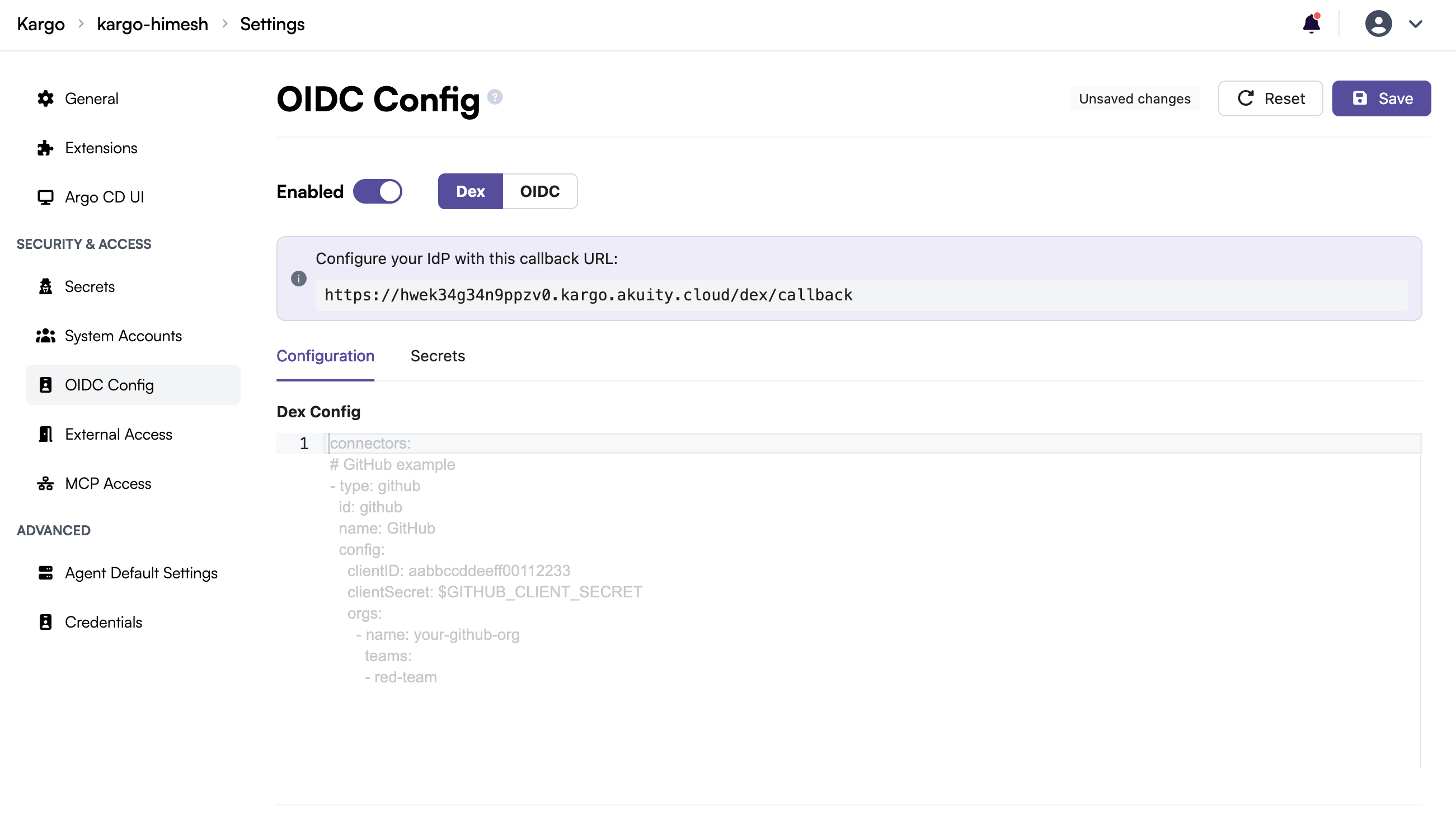Screen dimensions: 1456x839
Task: Click line number 1 in the editor
Action: 304,443
